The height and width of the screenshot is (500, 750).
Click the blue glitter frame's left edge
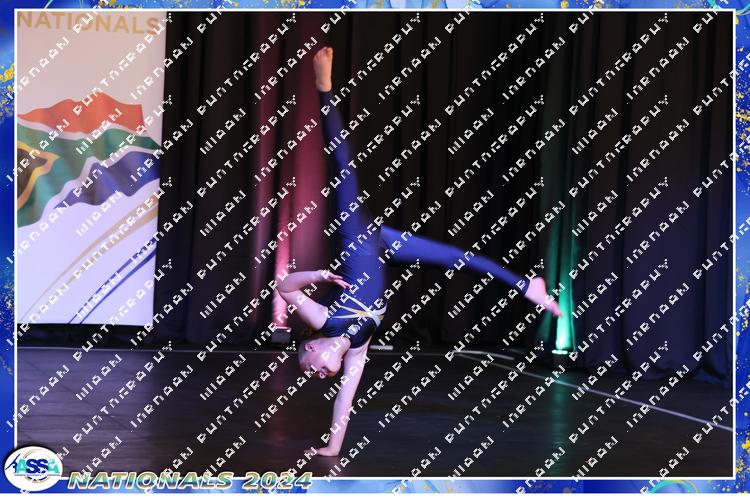(x=7, y=250)
